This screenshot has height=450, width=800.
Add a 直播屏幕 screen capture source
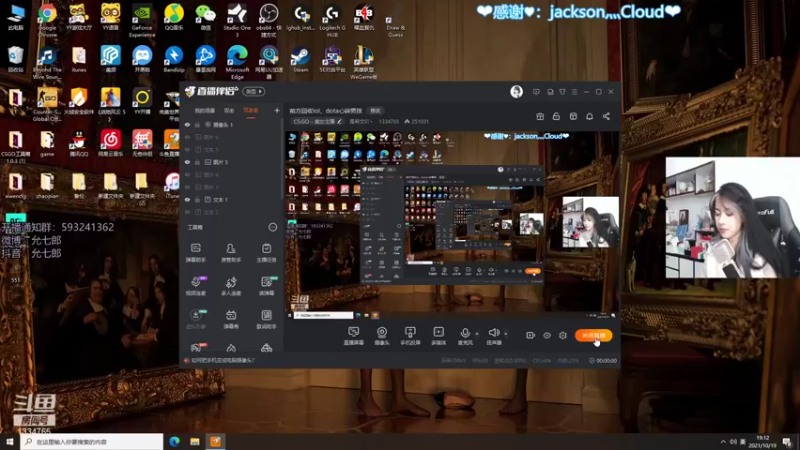(354, 336)
